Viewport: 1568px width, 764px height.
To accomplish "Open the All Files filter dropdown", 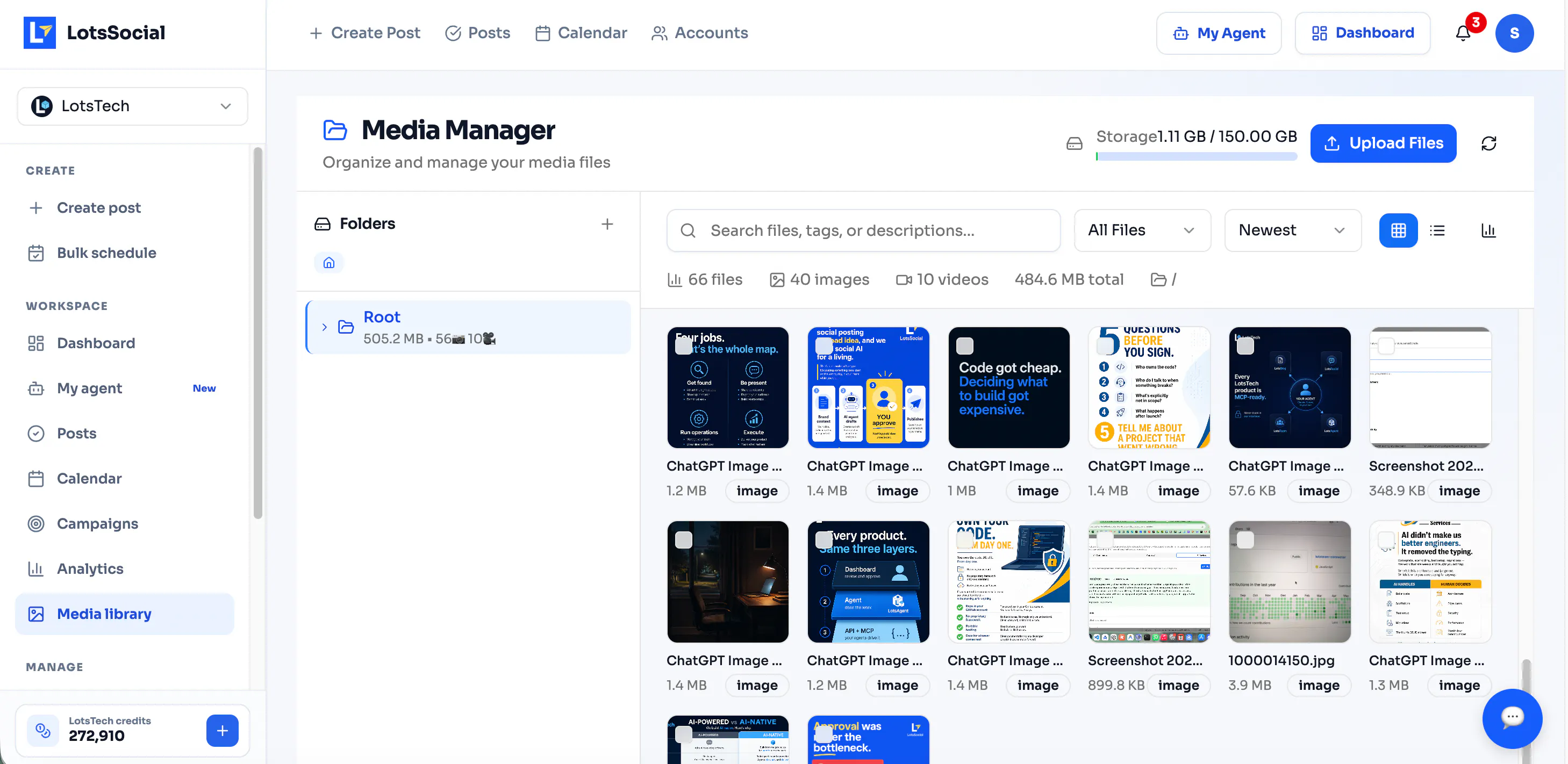I will [1142, 230].
